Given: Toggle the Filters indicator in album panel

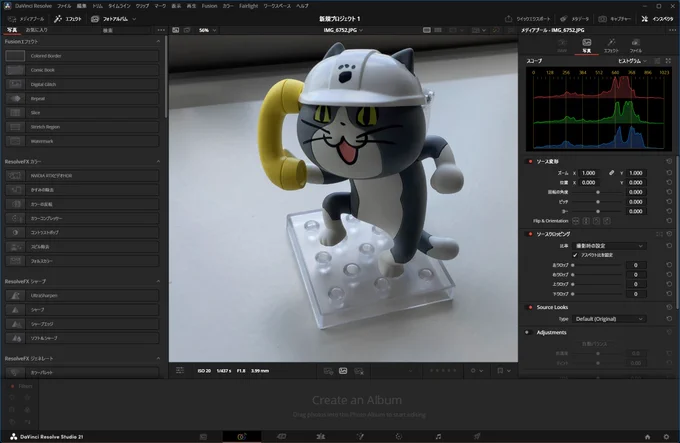Looking at the screenshot, I should (13, 386).
